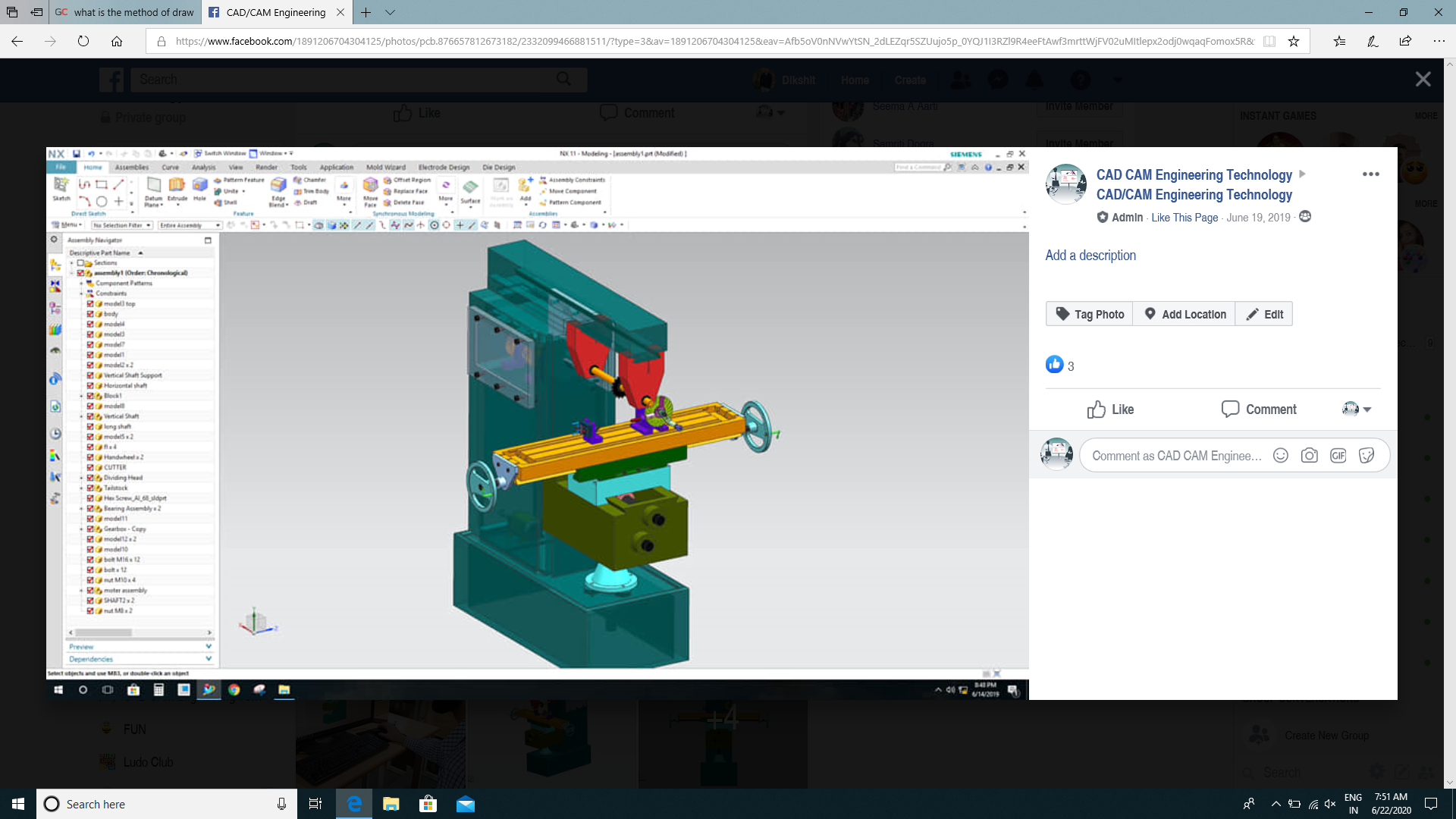1456x819 pixels.
Task: Click the Edit photo button
Action: point(1264,314)
